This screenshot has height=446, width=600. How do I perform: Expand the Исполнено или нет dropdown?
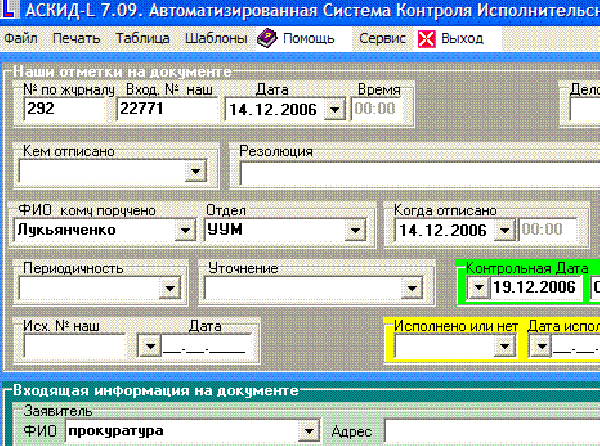[504, 346]
